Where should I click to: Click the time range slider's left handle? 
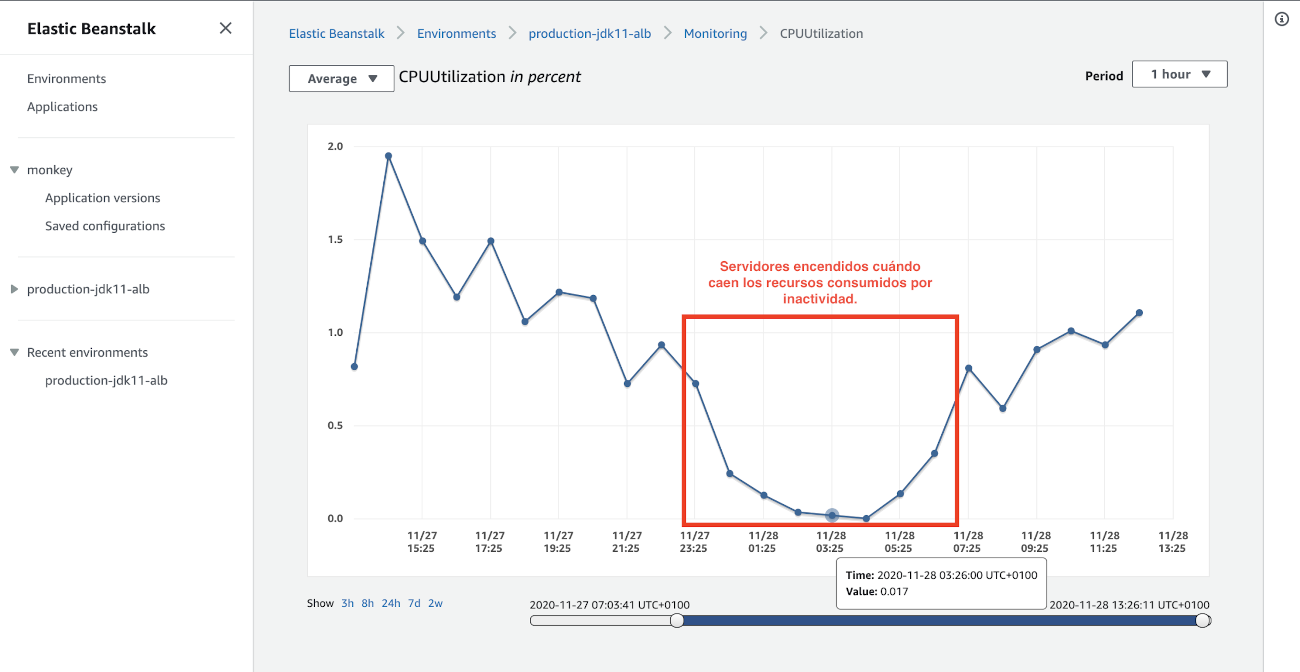pyautogui.click(x=677, y=620)
